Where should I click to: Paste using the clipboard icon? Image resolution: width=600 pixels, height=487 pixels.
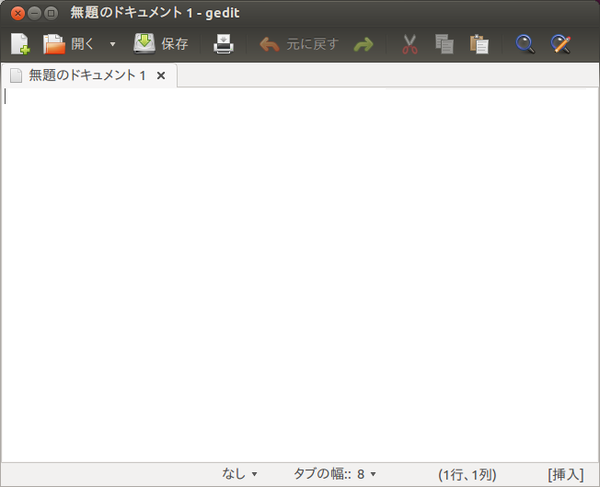(x=479, y=44)
